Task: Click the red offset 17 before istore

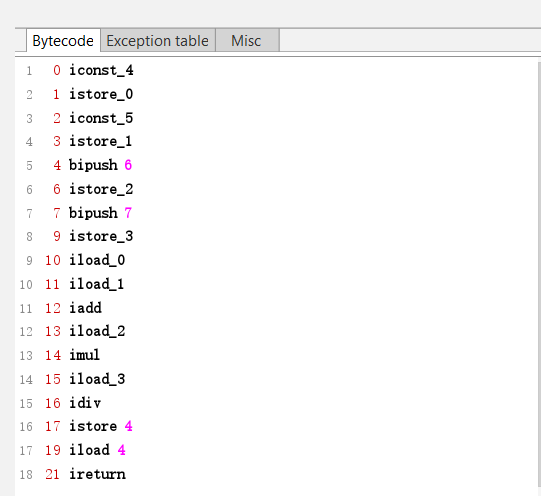Action: point(52,427)
